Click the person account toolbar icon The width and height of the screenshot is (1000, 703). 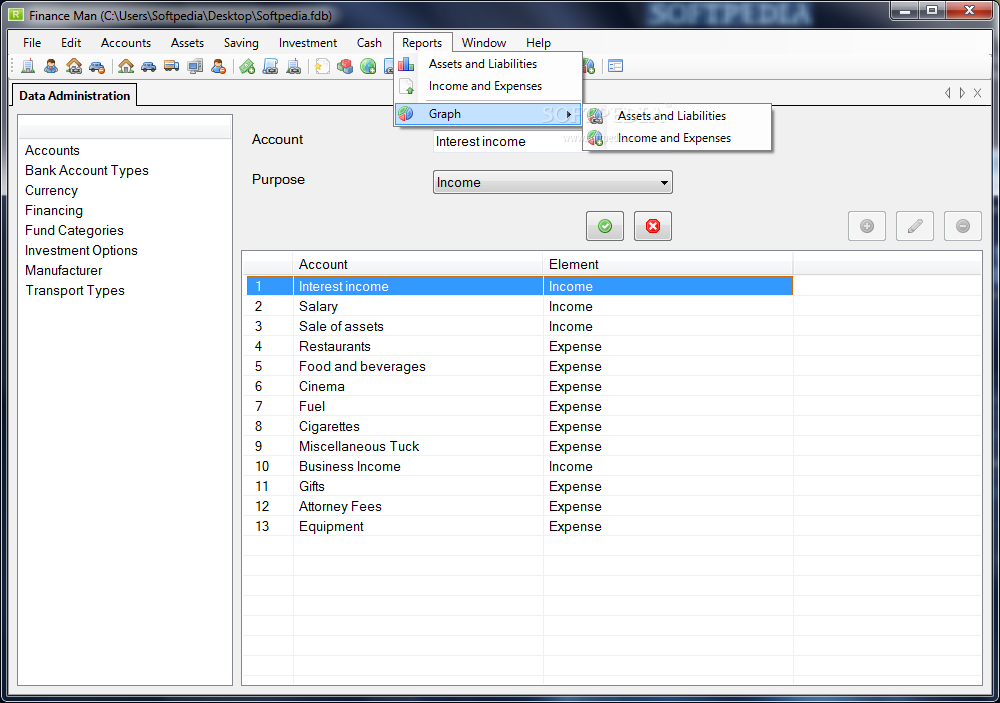pos(51,66)
